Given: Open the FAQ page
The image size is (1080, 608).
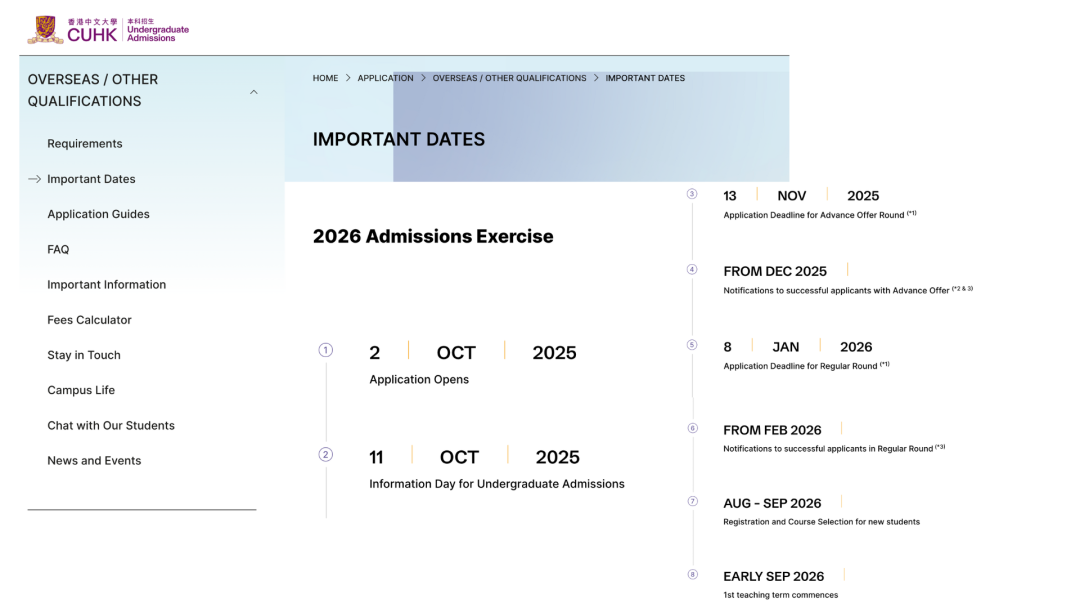Looking at the screenshot, I should pyautogui.click(x=58, y=249).
